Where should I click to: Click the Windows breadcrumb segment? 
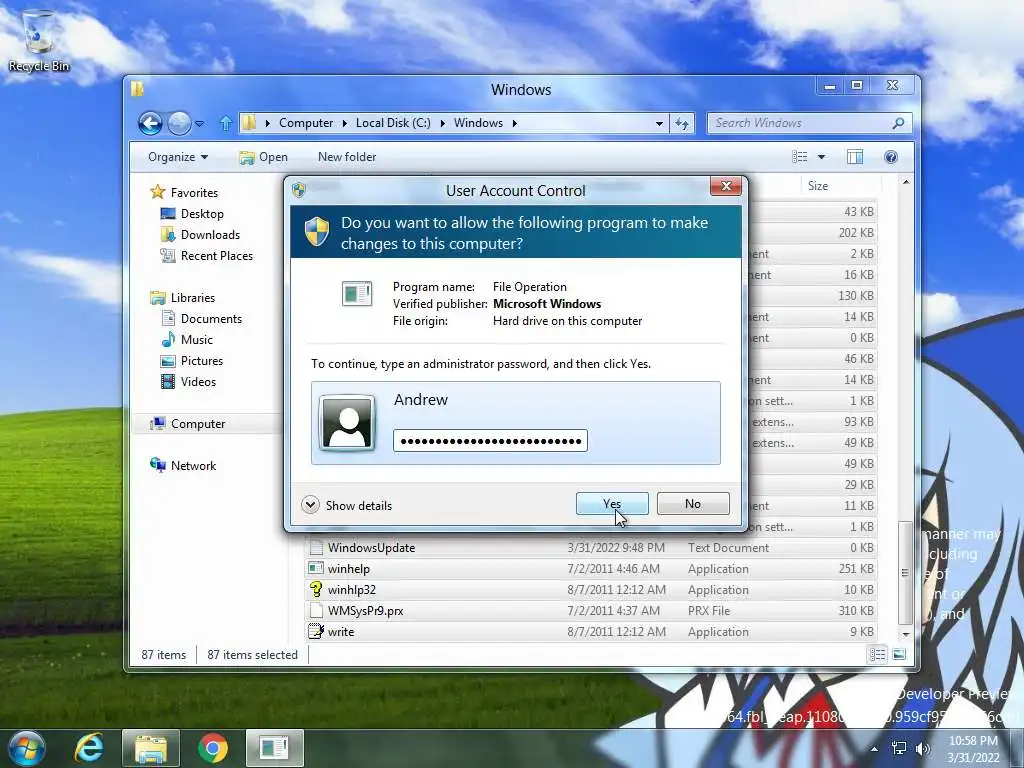[478, 123]
